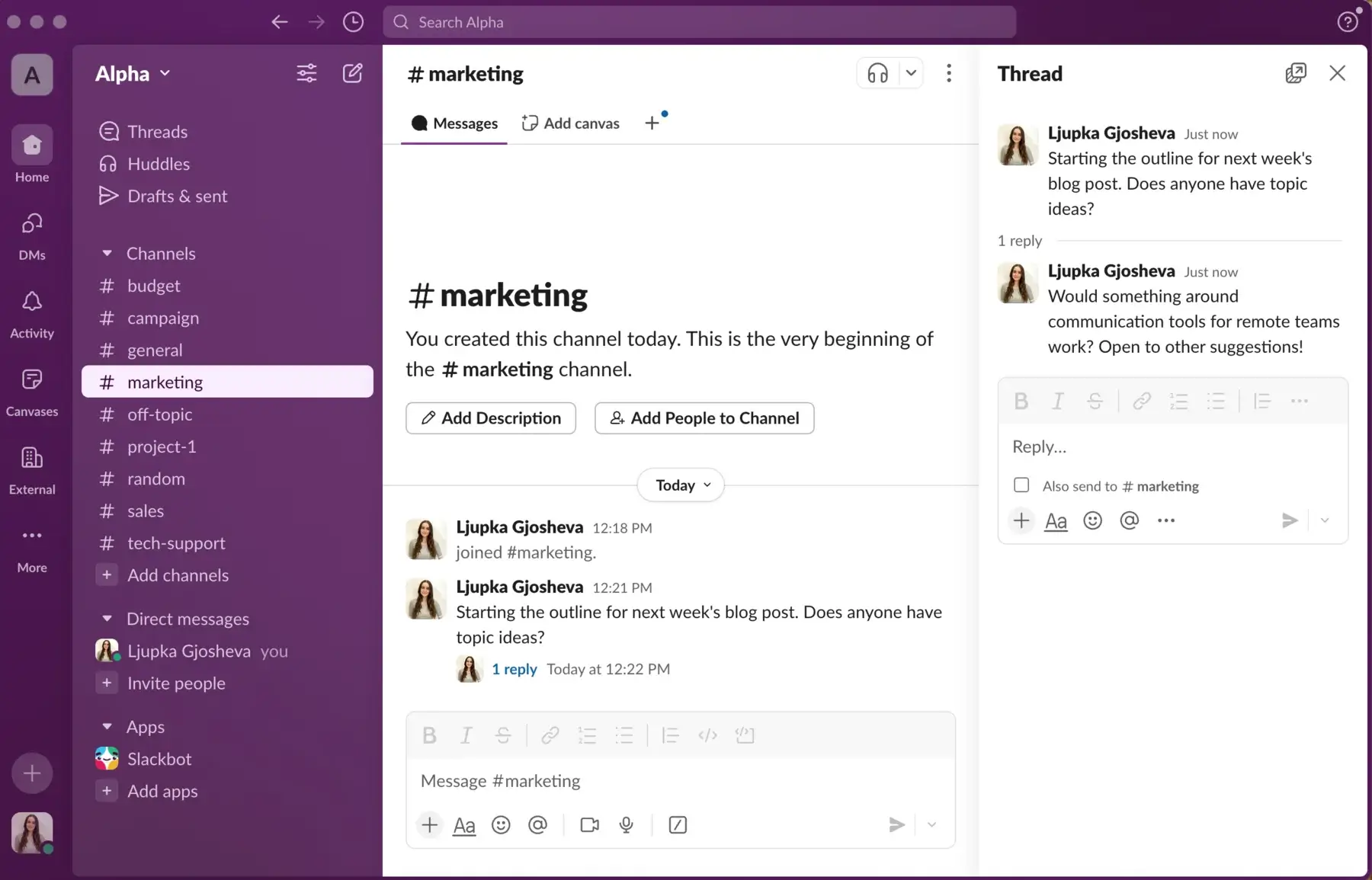
Task: Open sidebar filter preferences icon
Action: [306, 73]
